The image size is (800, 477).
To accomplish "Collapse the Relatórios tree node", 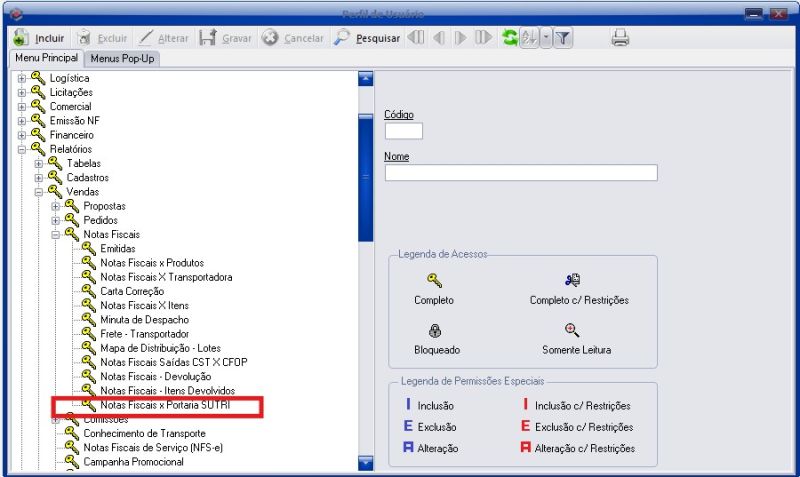I will [x=22, y=149].
